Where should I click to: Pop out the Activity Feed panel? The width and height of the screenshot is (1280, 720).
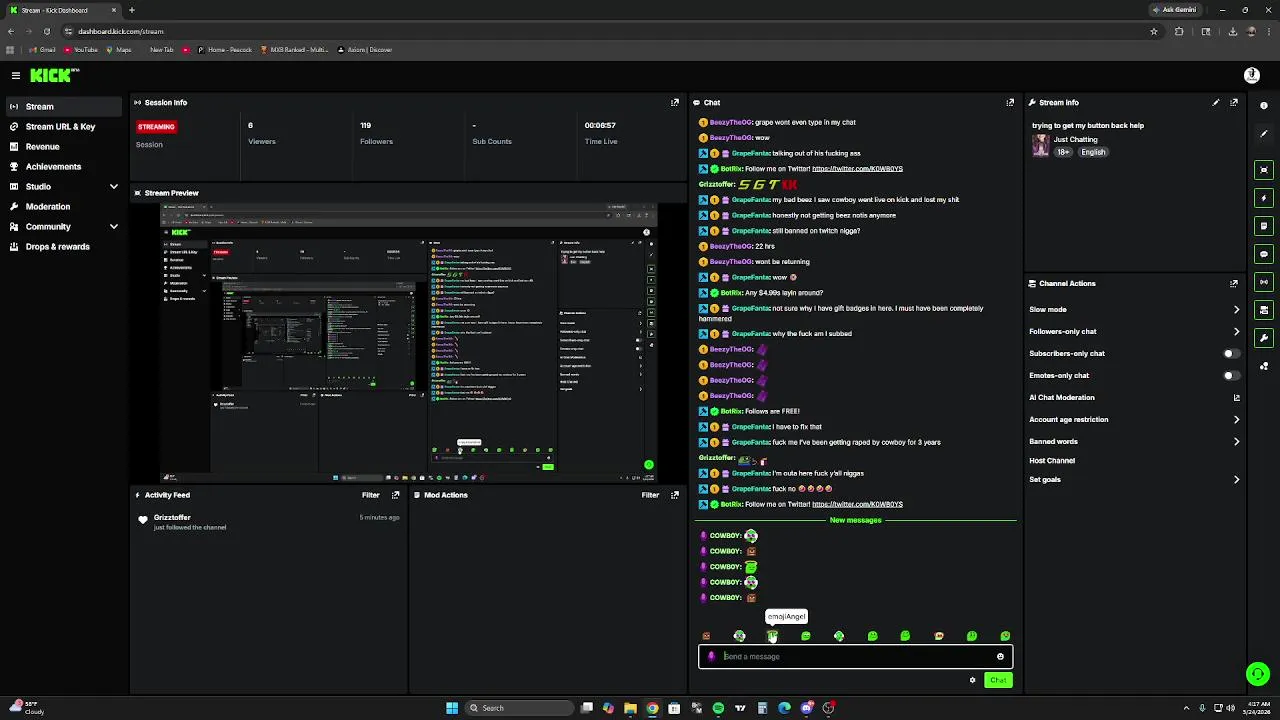396,495
